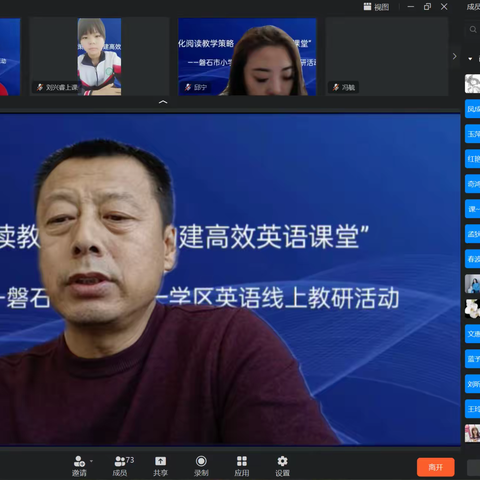Select the blue-dress photo avatar in member list
Image resolution: width=480 pixels, height=480 pixels.
pos(472,284)
